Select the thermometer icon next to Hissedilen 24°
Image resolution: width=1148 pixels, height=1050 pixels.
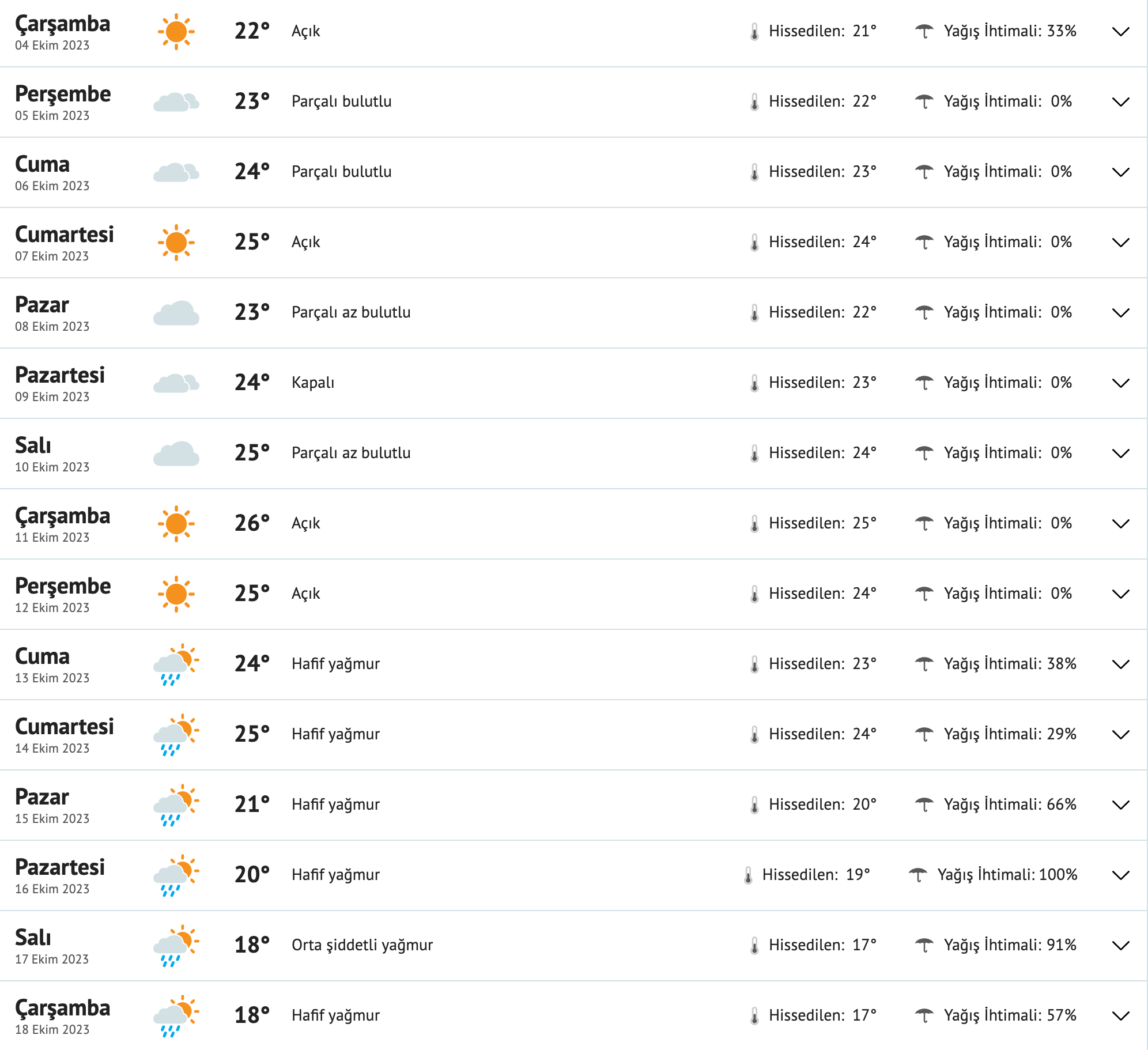(x=756, y=242)
